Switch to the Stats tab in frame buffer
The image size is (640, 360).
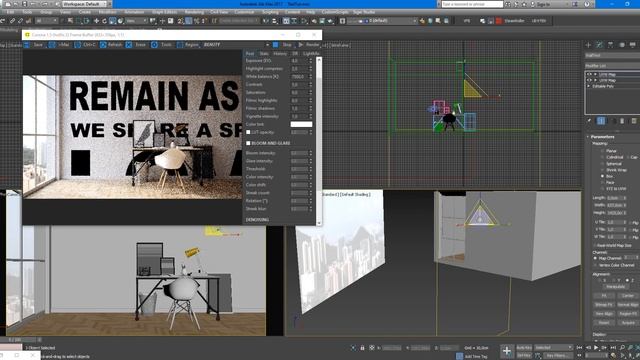click(264, 53)
